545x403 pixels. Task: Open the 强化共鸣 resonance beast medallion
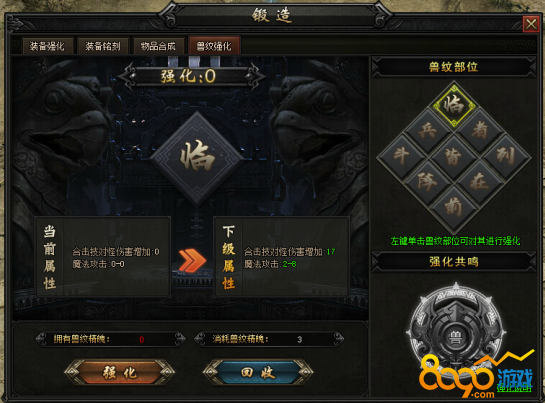pyautogui.click(x=455, y=332)
